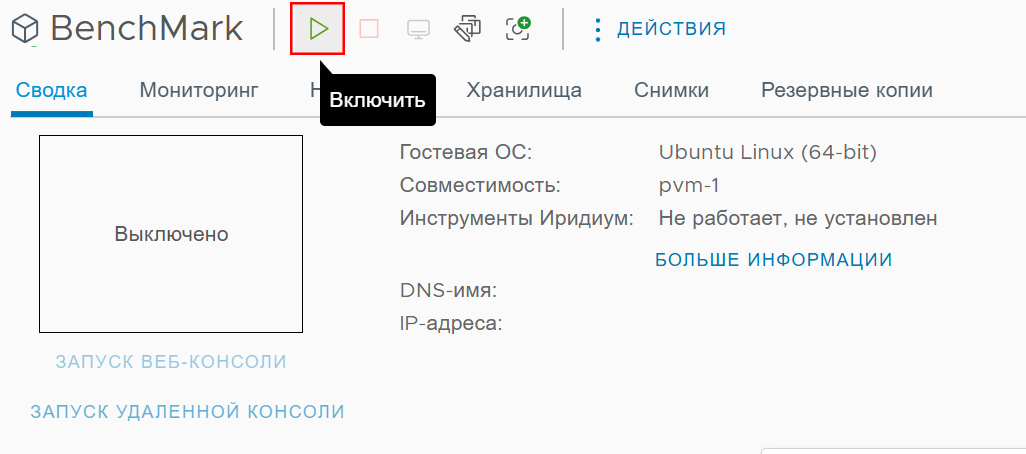The height and width of the screenshot is (454, 1026).
Task: Click the Совместимость label
Action: [x=480, y=186]
